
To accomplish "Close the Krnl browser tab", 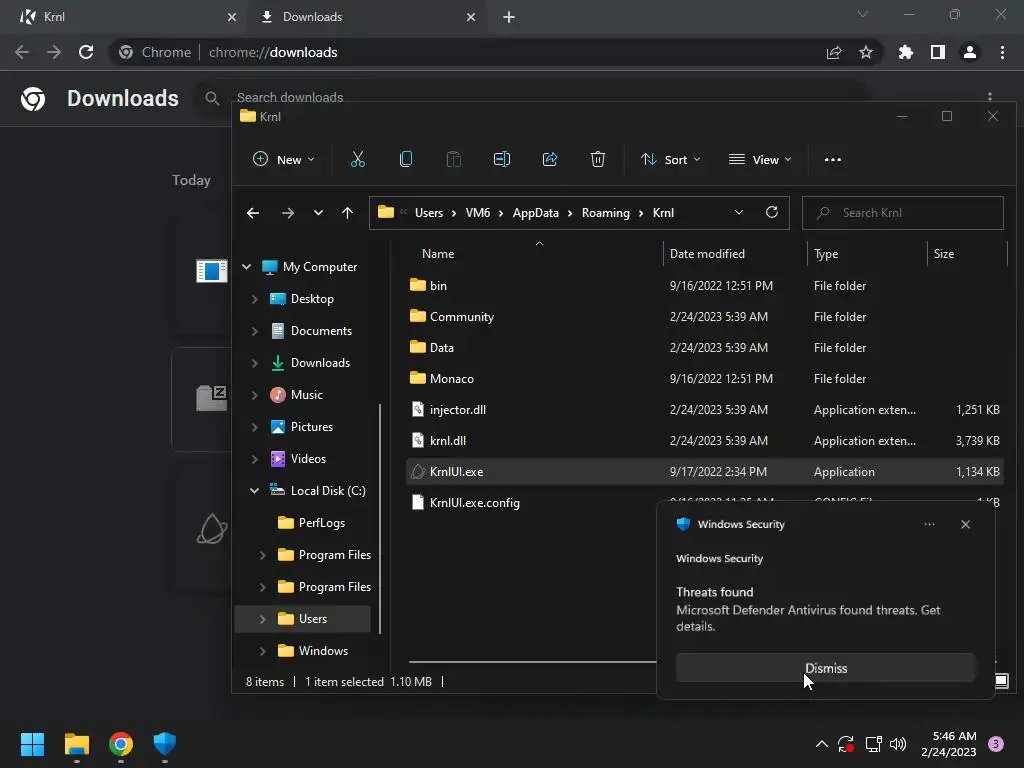I will point(232,17).
